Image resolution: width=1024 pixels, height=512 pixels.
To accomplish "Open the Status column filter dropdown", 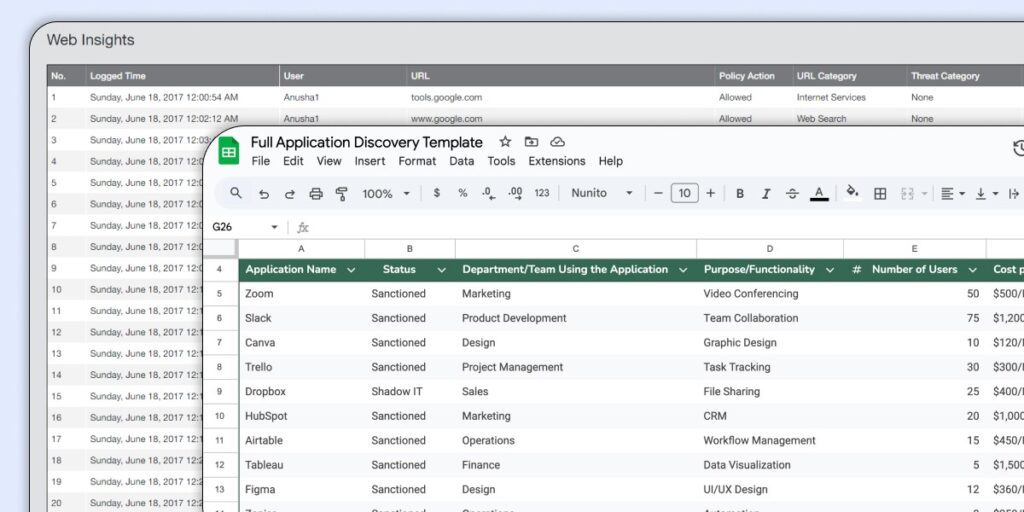I will [x=441, y=270].
